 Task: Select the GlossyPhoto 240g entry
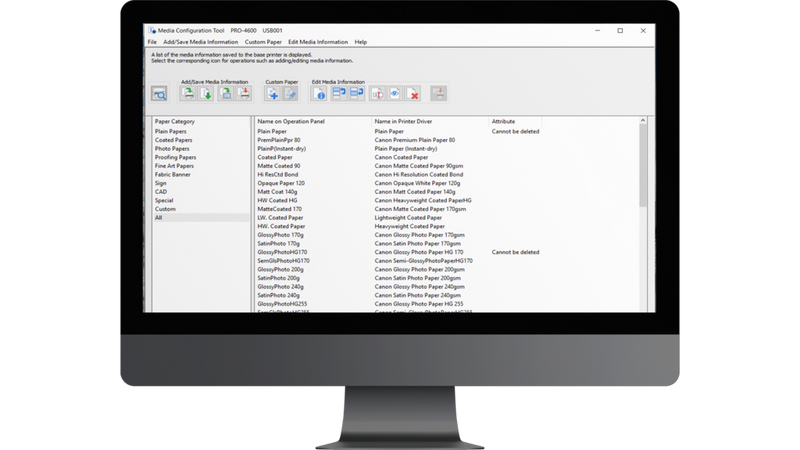[280, 287]
